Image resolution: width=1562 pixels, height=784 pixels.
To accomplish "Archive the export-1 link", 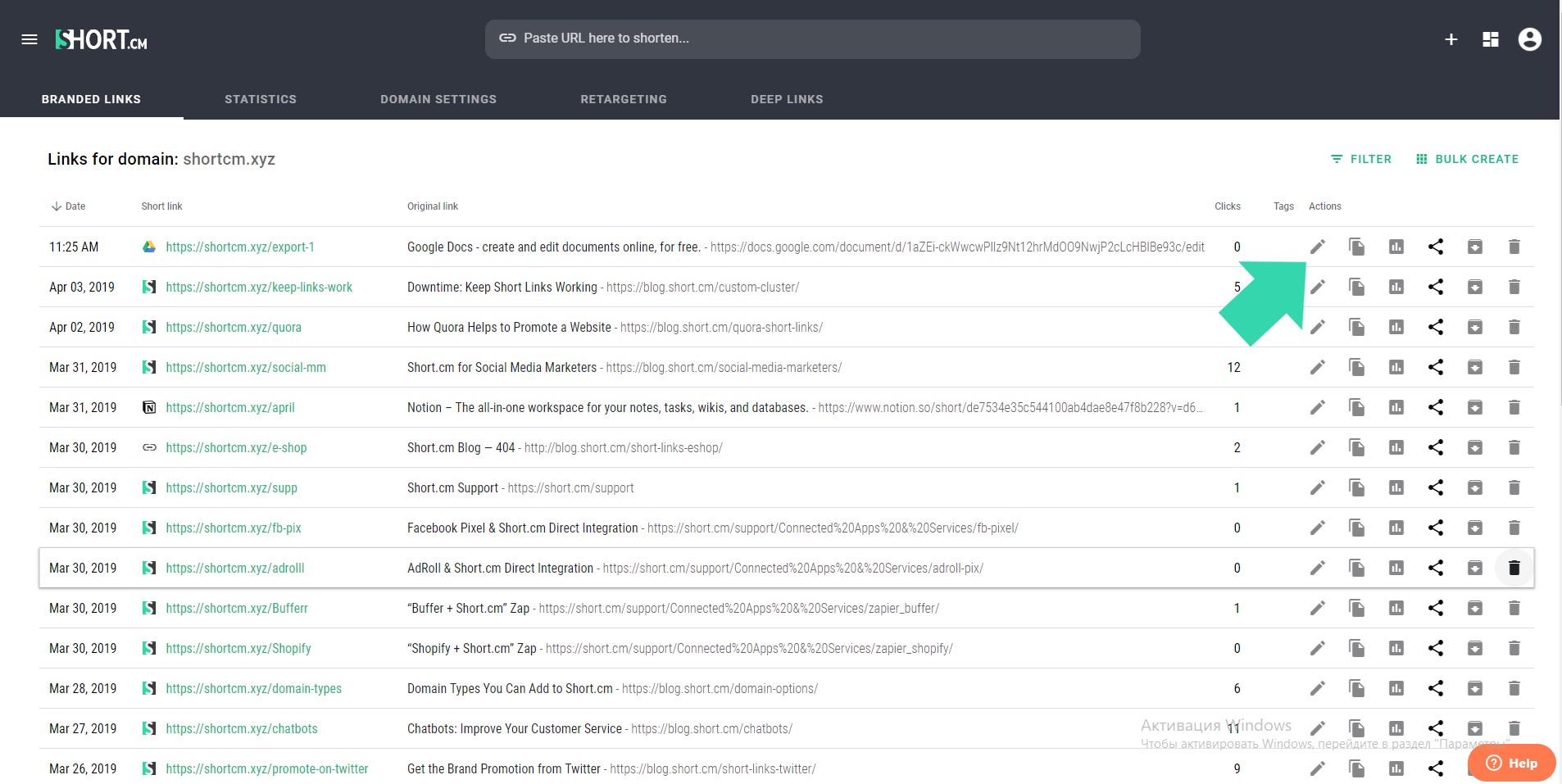I will click(1474, 247).
